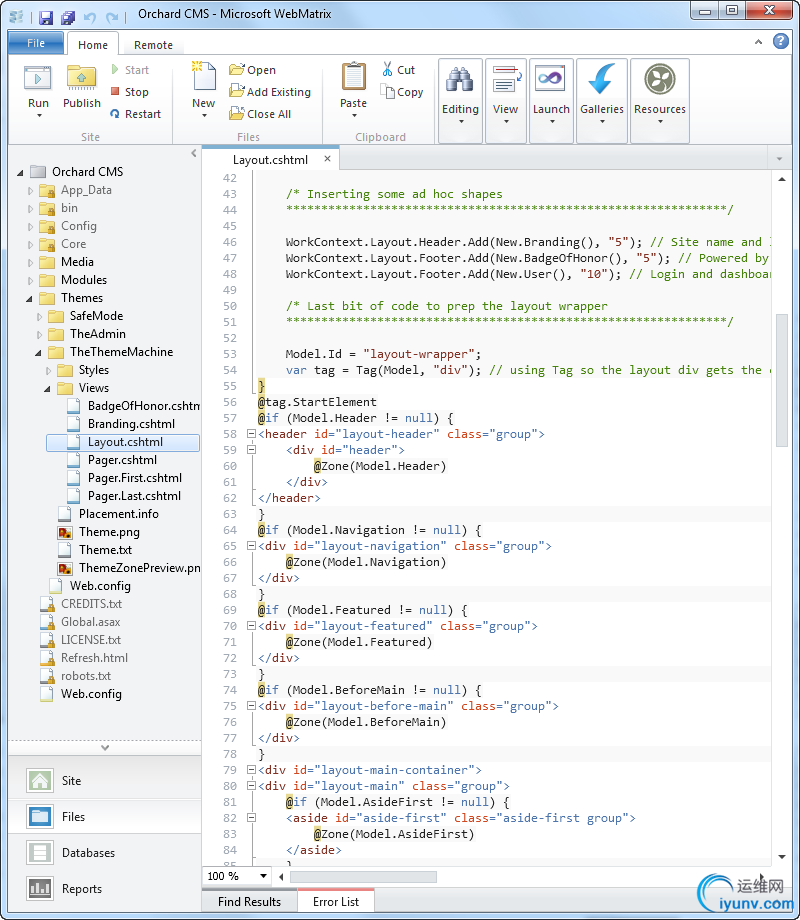
Task: Copy the selection
Action: (402, 92)
